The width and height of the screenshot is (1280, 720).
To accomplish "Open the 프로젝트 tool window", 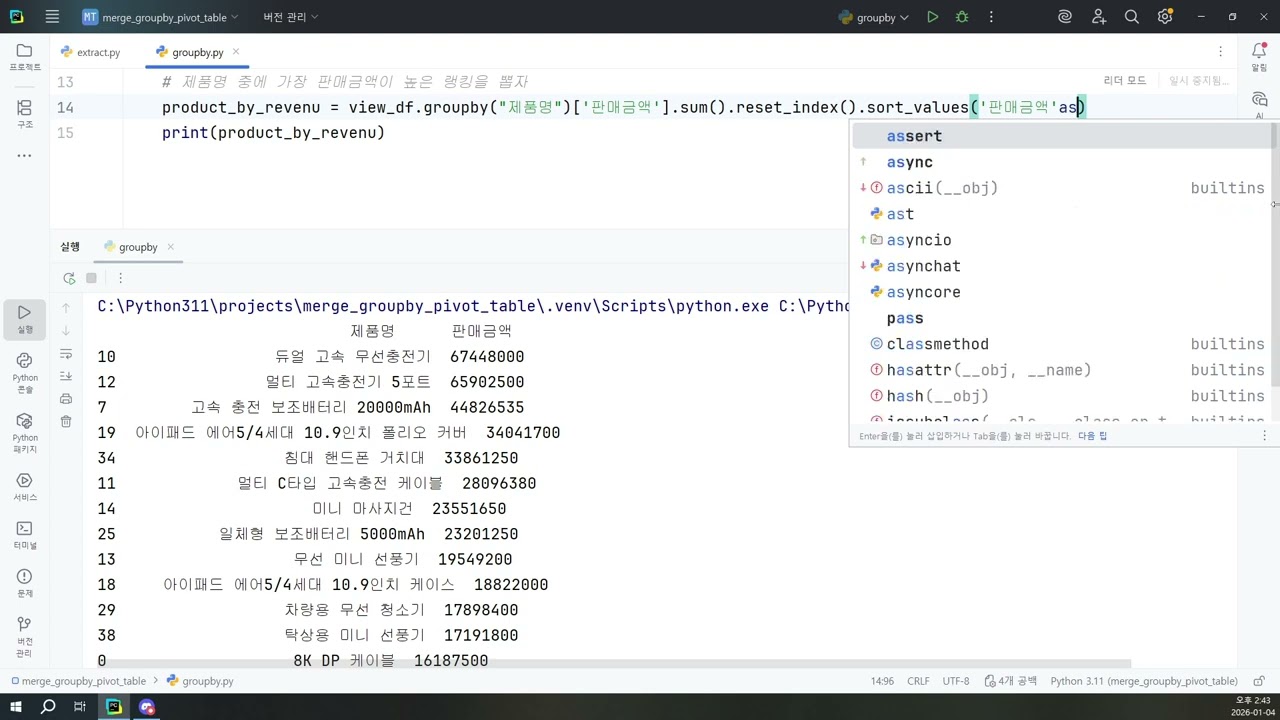I will click(x=25, y=57).
